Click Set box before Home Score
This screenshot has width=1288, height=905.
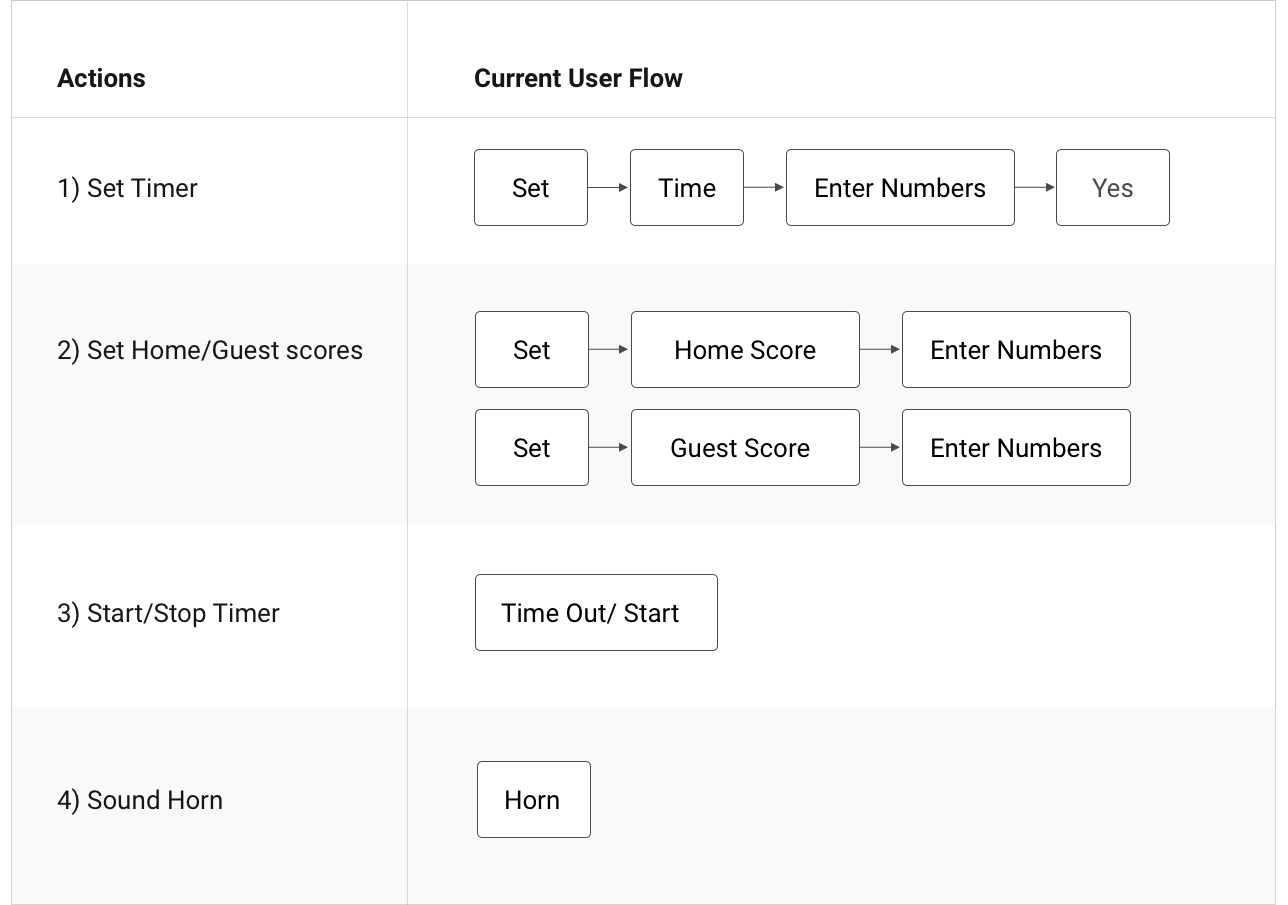(x=531, y=350)
